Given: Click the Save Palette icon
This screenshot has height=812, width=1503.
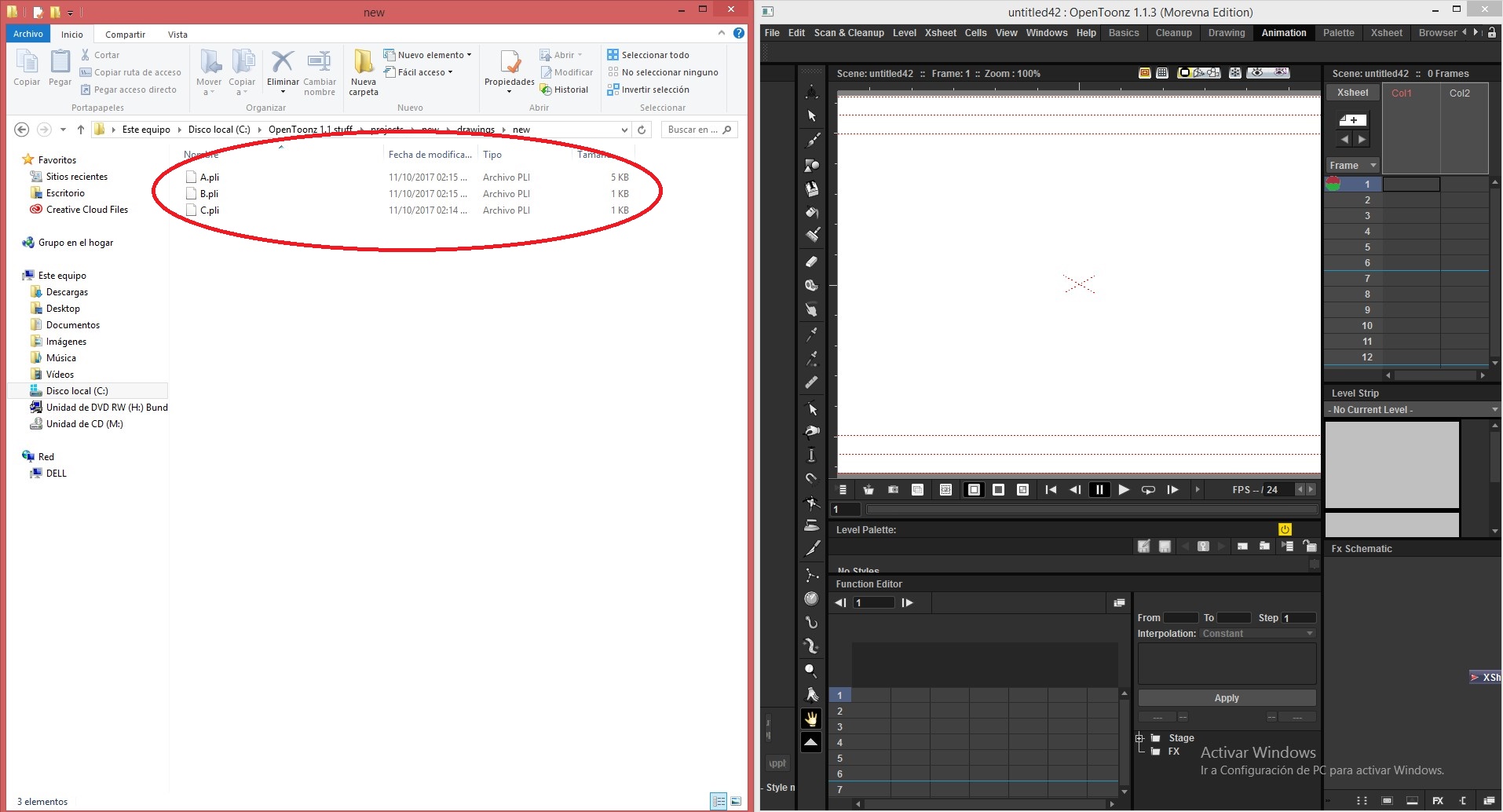Looking at the screenshot, I should 1165,547.
